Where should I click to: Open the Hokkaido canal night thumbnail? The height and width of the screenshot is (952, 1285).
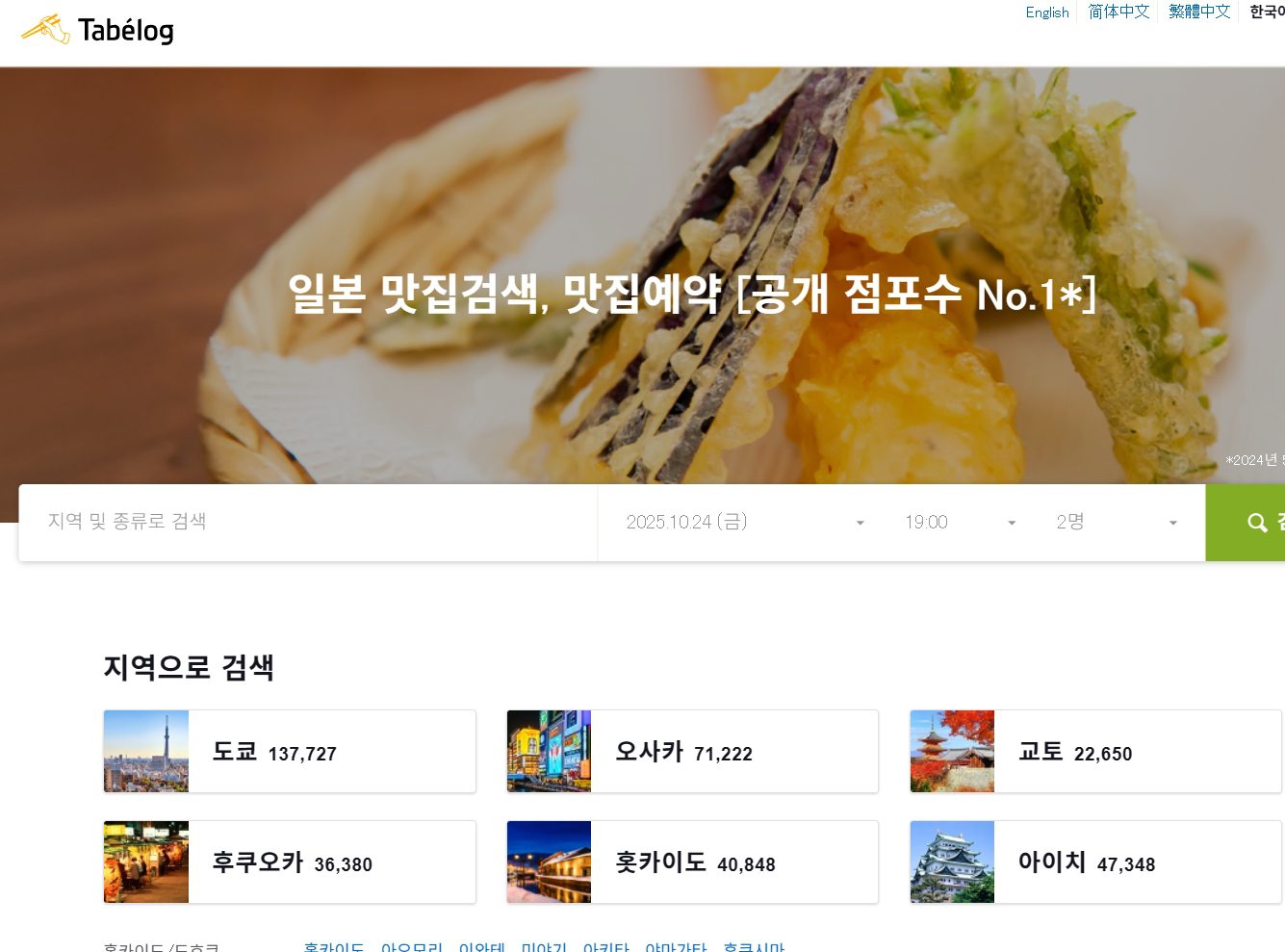[549, 862]
